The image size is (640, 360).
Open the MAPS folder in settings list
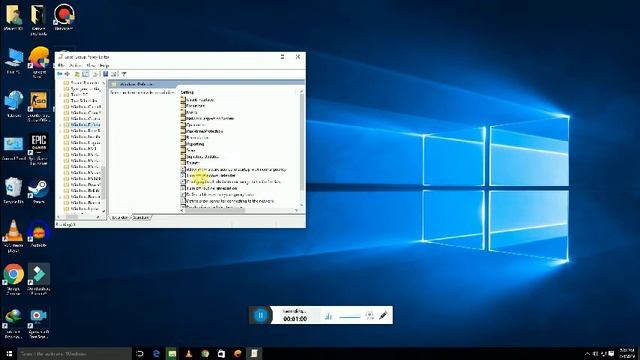click(x=189, y=112)
